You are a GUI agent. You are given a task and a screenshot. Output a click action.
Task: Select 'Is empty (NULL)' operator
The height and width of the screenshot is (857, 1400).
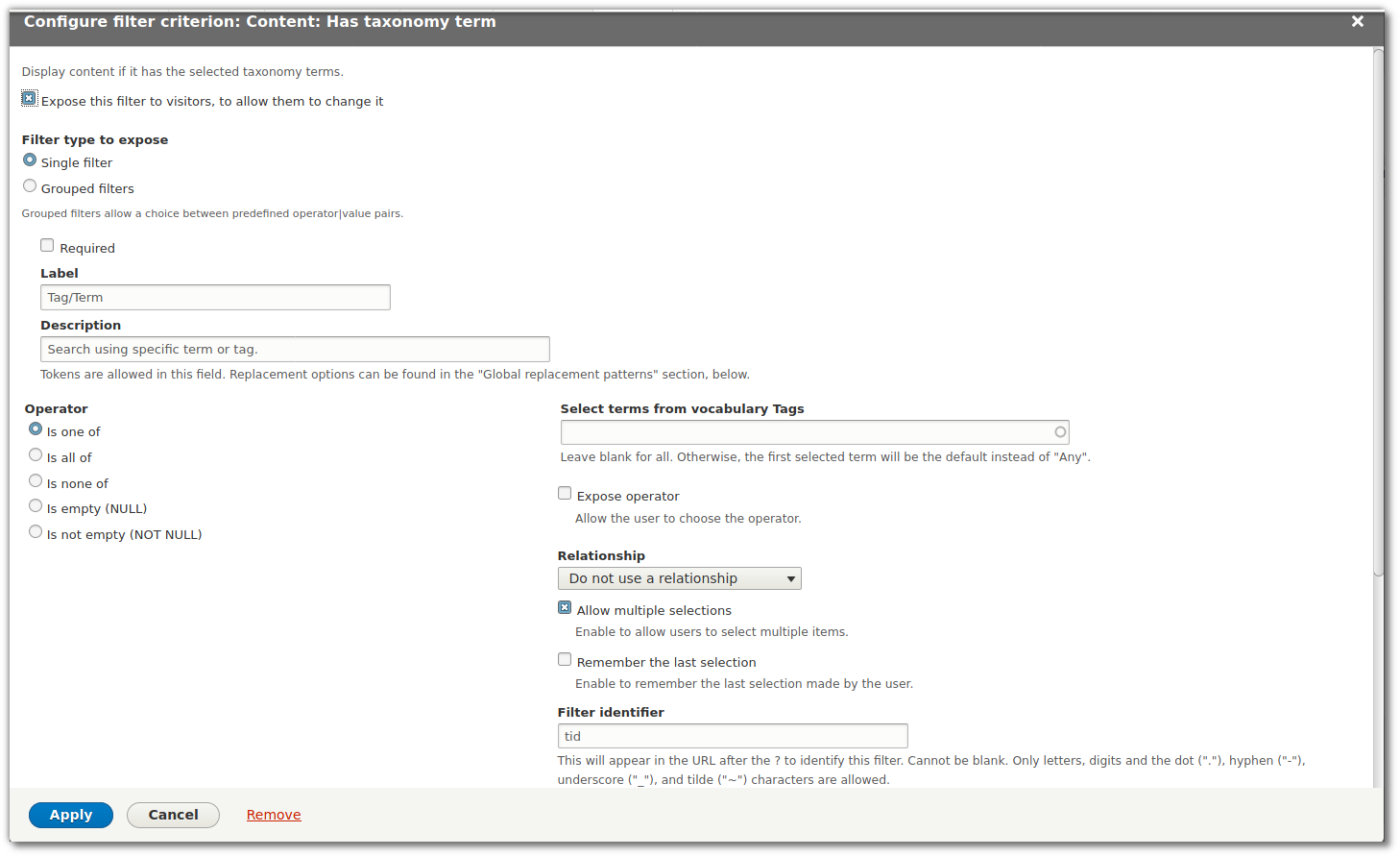coord(36,504)
